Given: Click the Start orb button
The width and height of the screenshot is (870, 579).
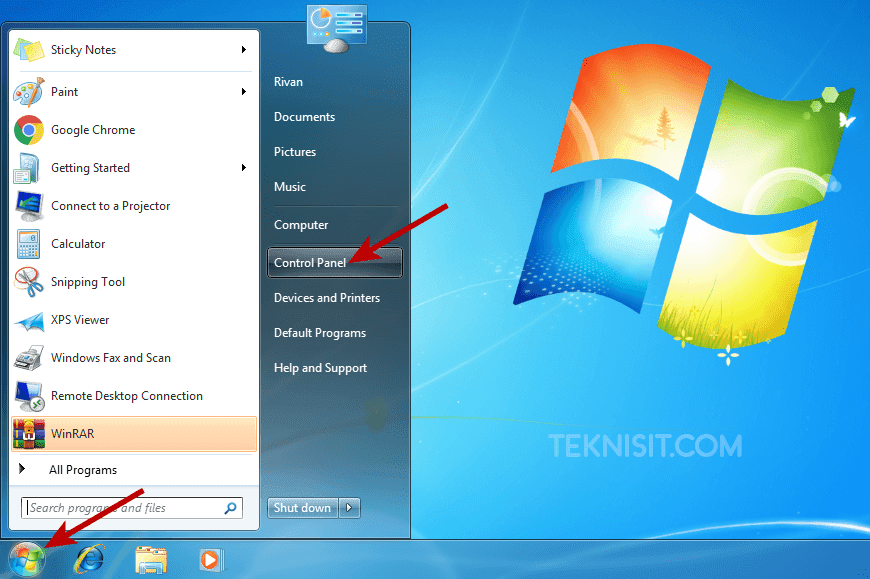Looking at the screenshot, I should pos(26,560).
